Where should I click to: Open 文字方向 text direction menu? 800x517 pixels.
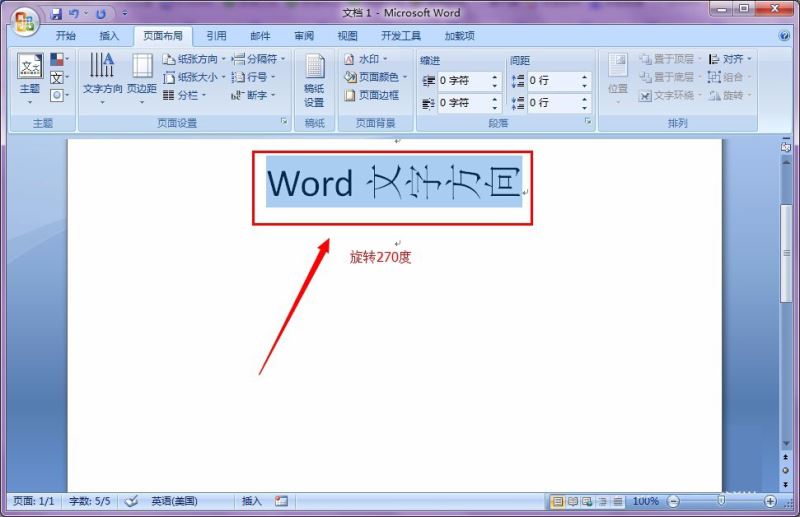(103, 77)
